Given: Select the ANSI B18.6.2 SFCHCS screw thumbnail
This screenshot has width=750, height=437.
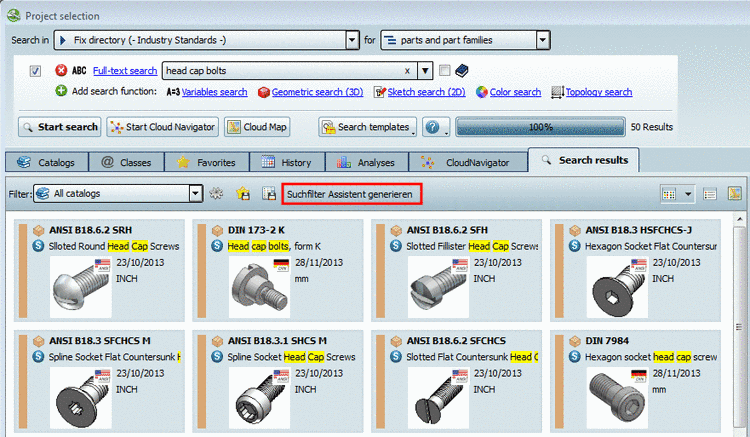Looking at the screenshot, I should tap(439, 398).
